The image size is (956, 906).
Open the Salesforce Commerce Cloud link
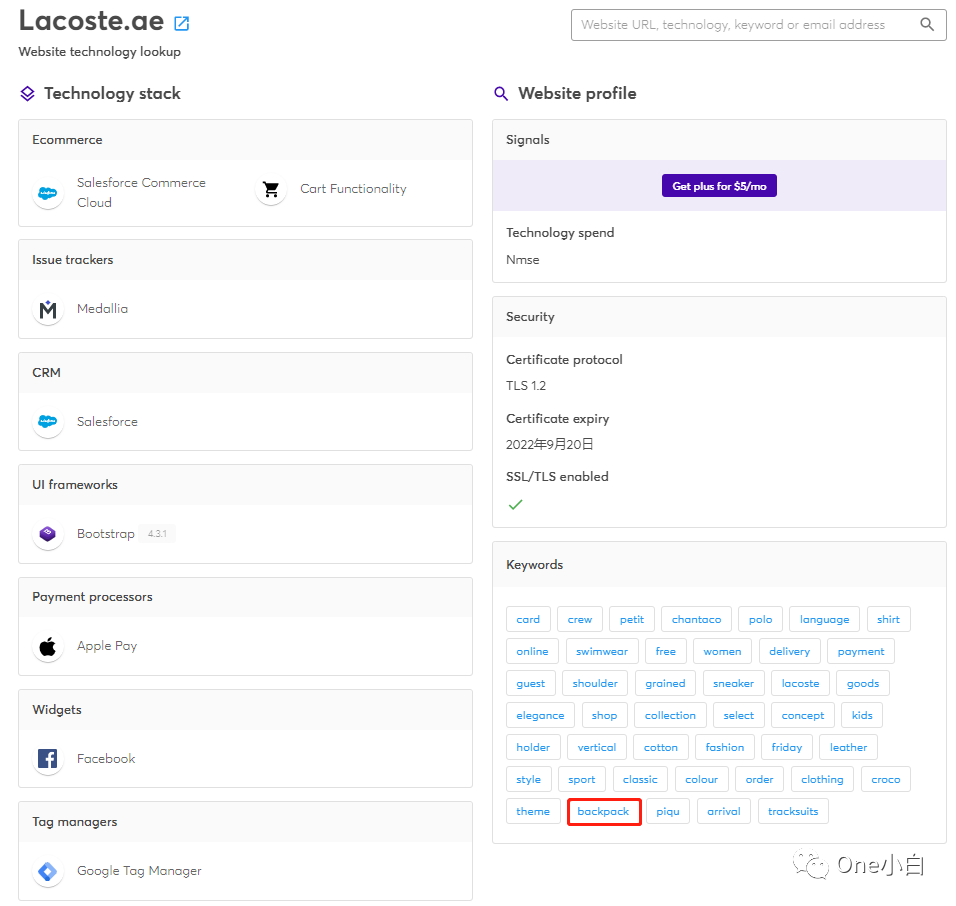141,193
